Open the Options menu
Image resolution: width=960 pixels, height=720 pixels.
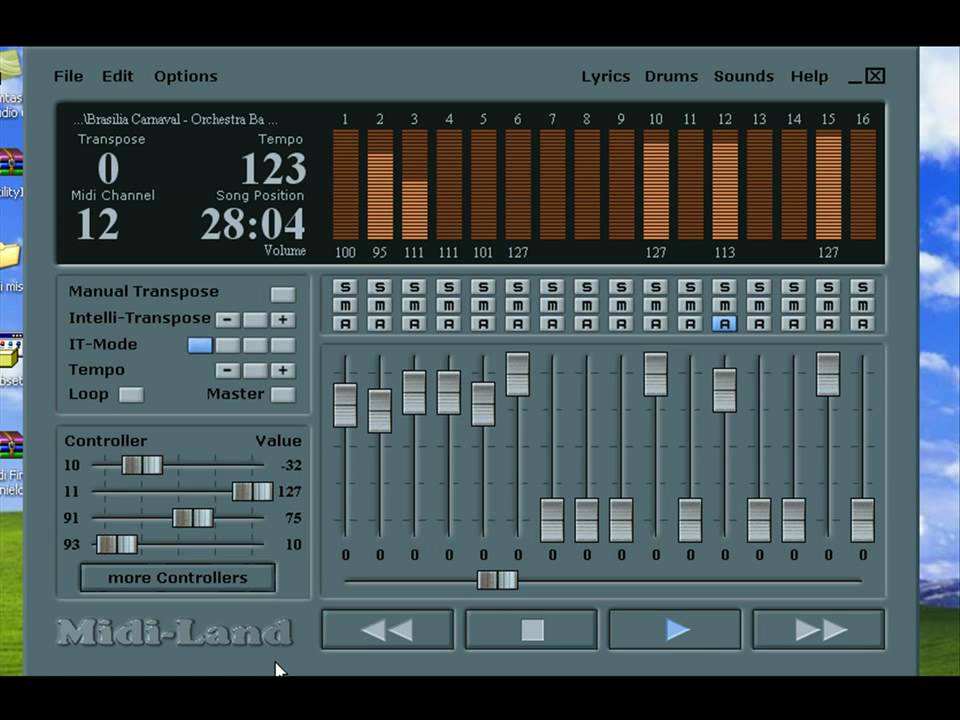click(x=186, y=77)
